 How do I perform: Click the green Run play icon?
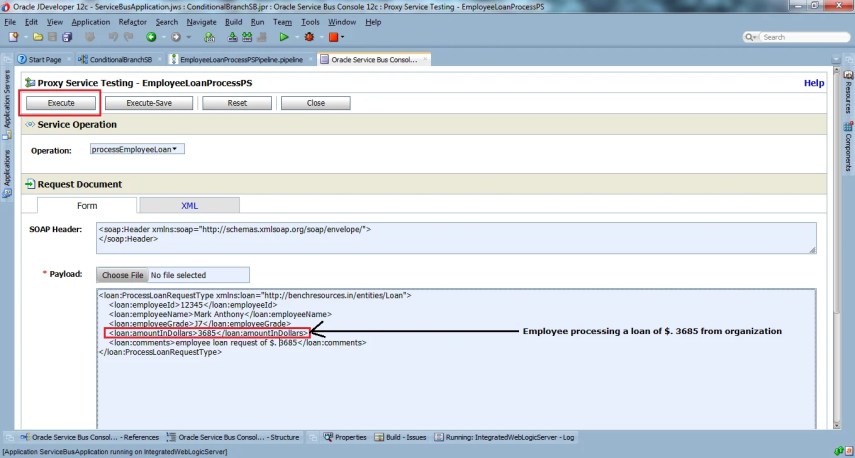coord(284,37)
